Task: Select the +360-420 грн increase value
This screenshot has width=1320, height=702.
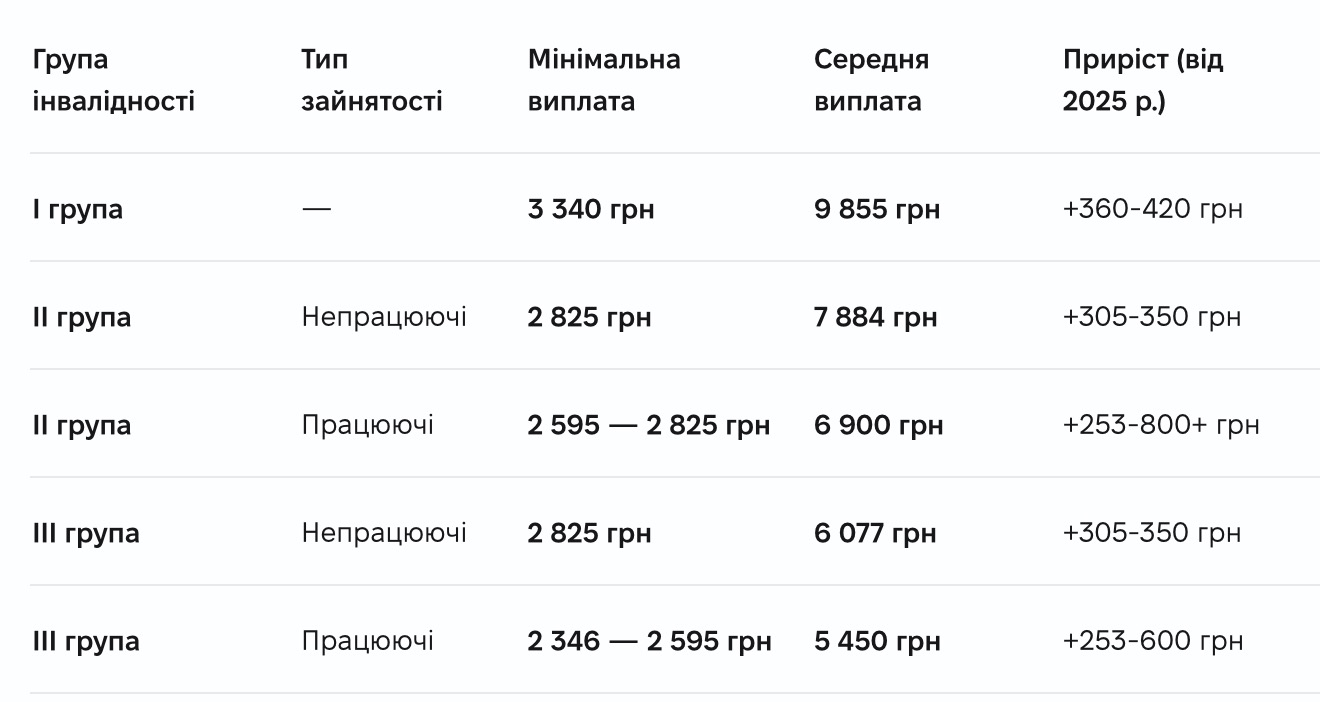Action: point(1152,210)
